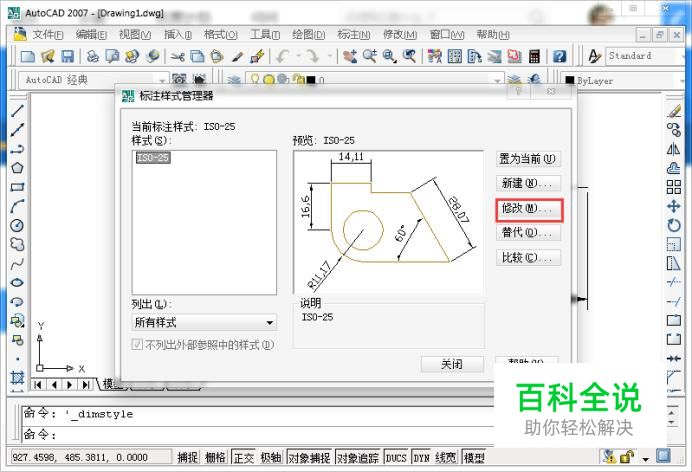Select the Line tool in Draw toolbar
The width and height of the screenshot is (692, 472).
(17, 110)
